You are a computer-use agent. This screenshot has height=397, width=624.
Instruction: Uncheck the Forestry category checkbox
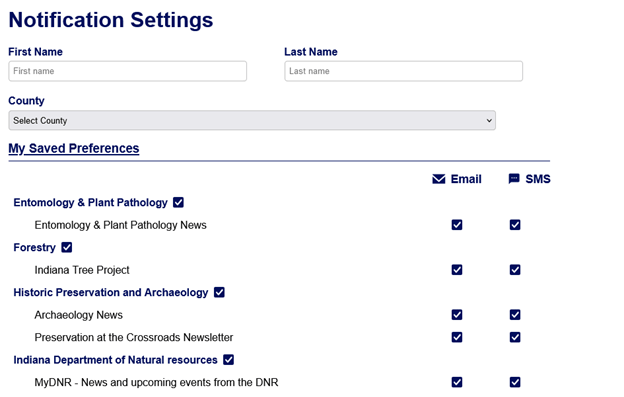66,247
